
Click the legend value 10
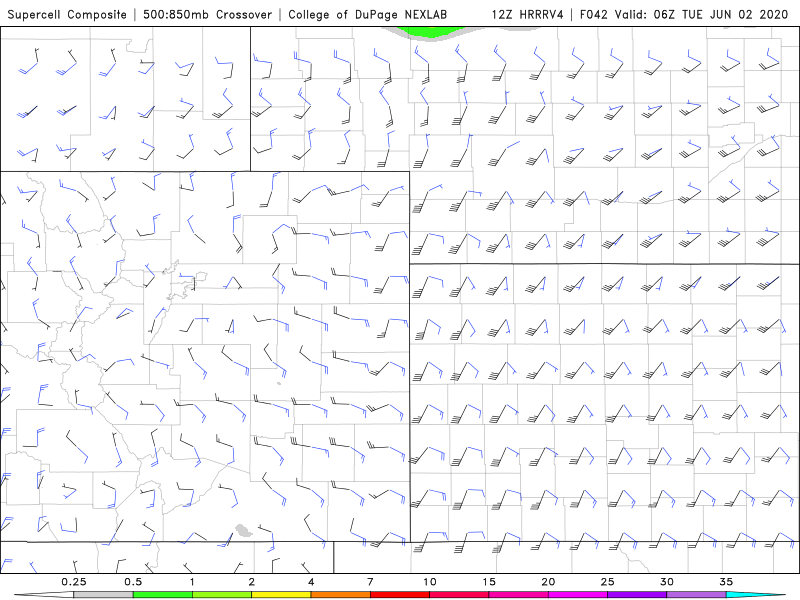[x=430, y=582]
